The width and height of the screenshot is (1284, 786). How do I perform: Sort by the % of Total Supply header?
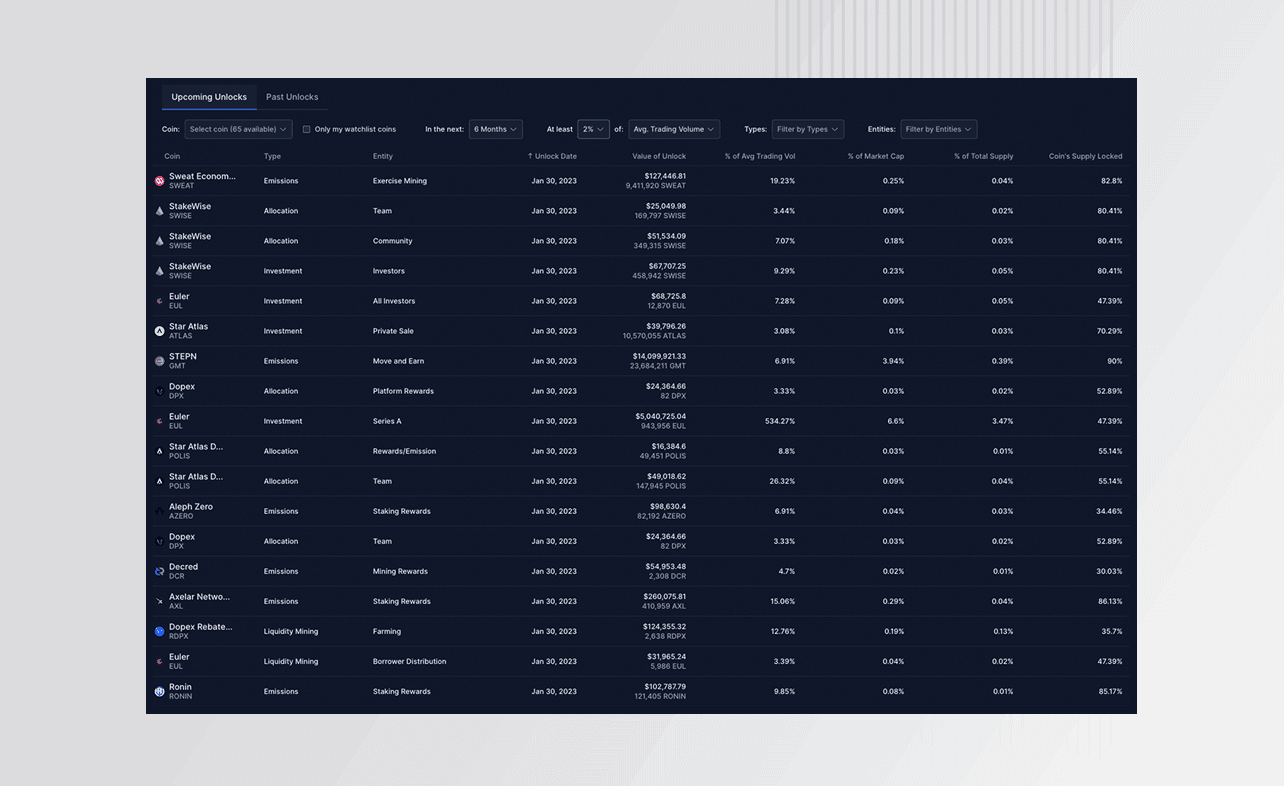click(x=984, y=156)
